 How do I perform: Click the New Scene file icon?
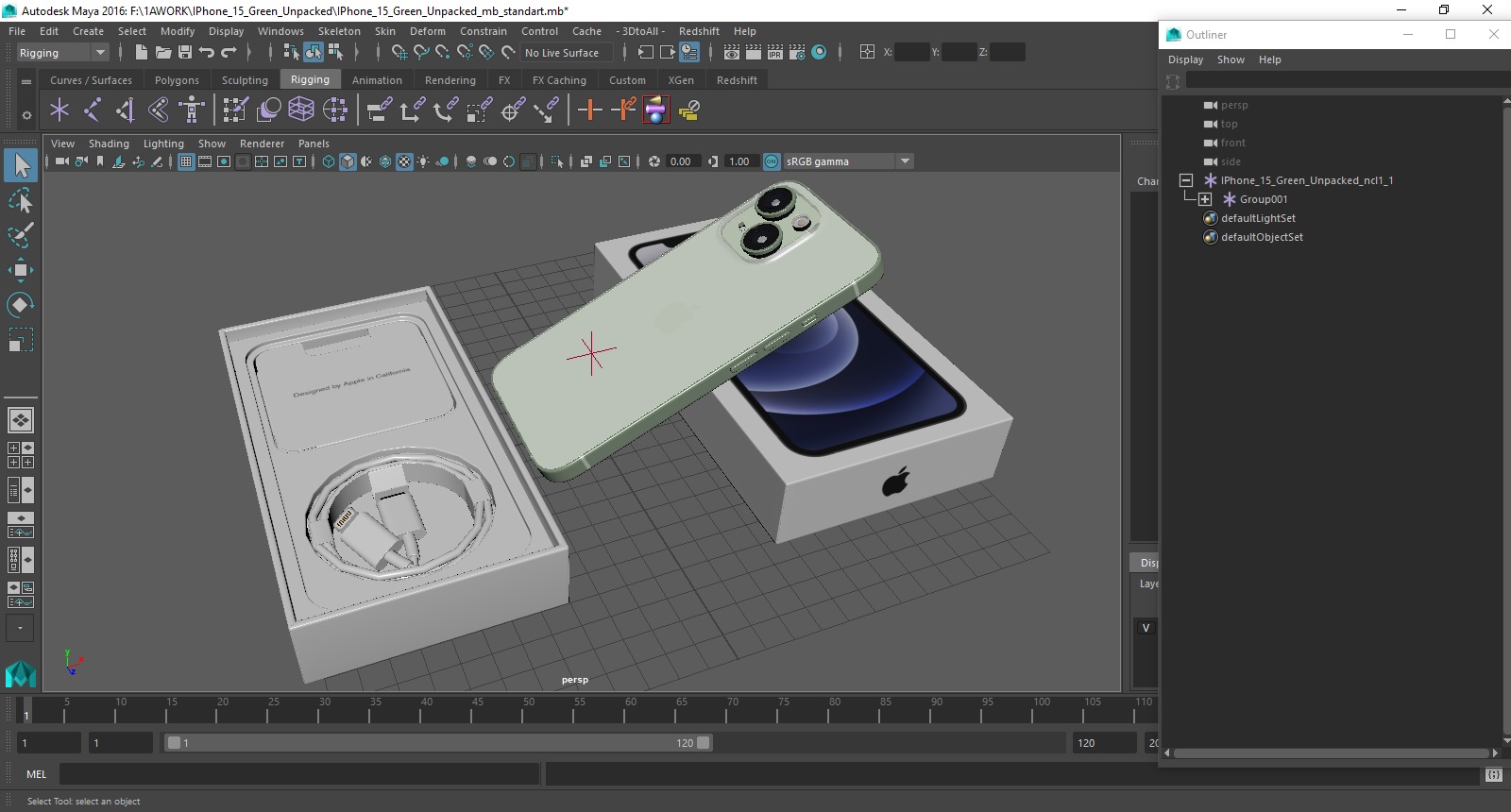coord(141,53)
